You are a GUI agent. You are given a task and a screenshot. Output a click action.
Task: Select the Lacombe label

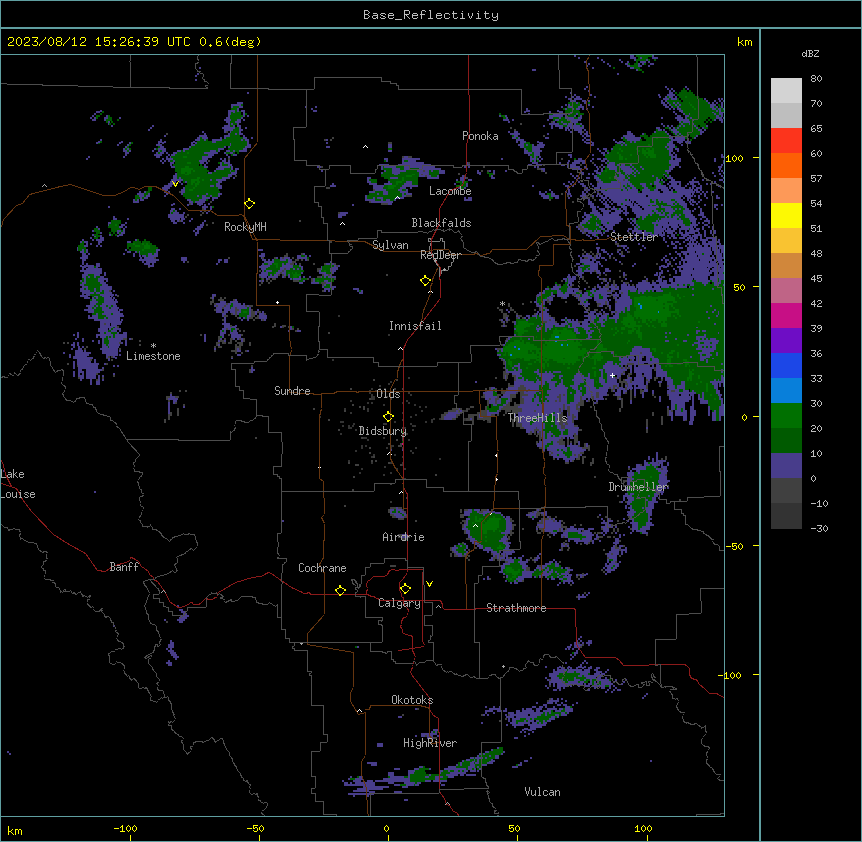point(450,191)
